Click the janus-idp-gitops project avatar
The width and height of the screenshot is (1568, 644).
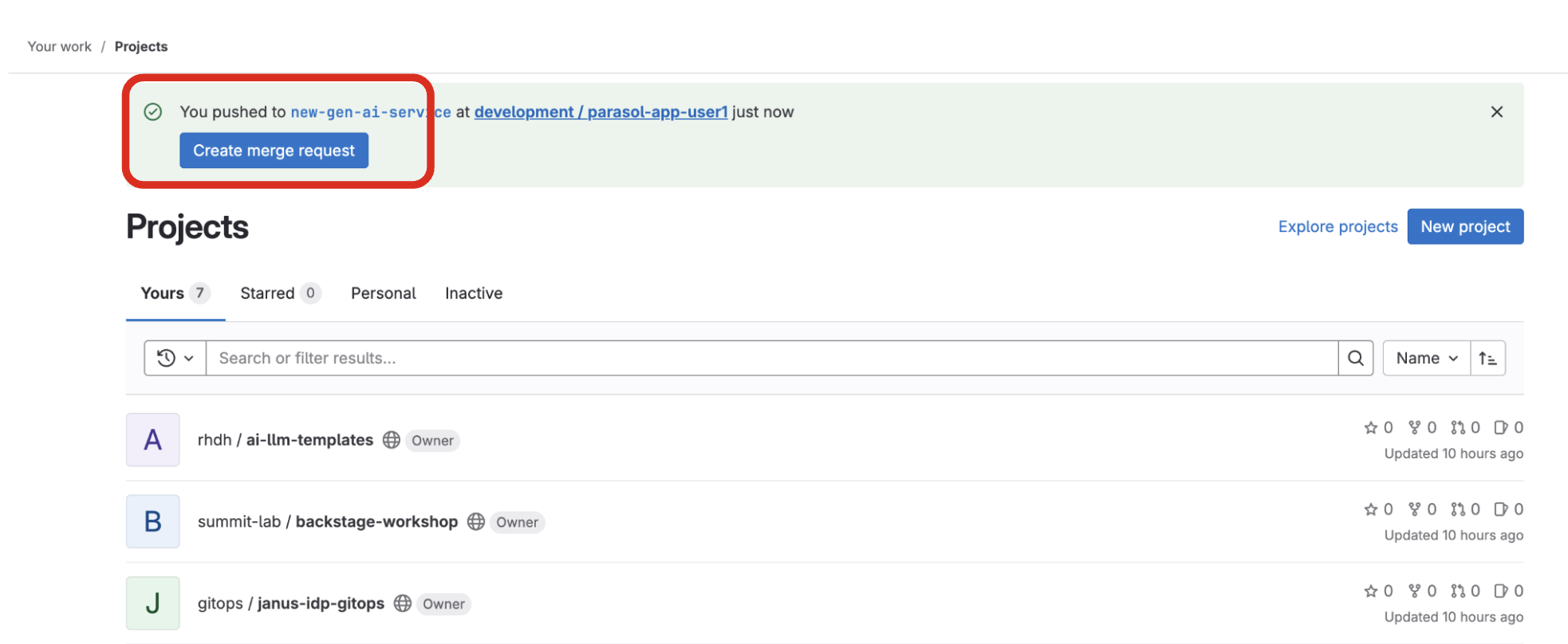[x=152, y=603]
